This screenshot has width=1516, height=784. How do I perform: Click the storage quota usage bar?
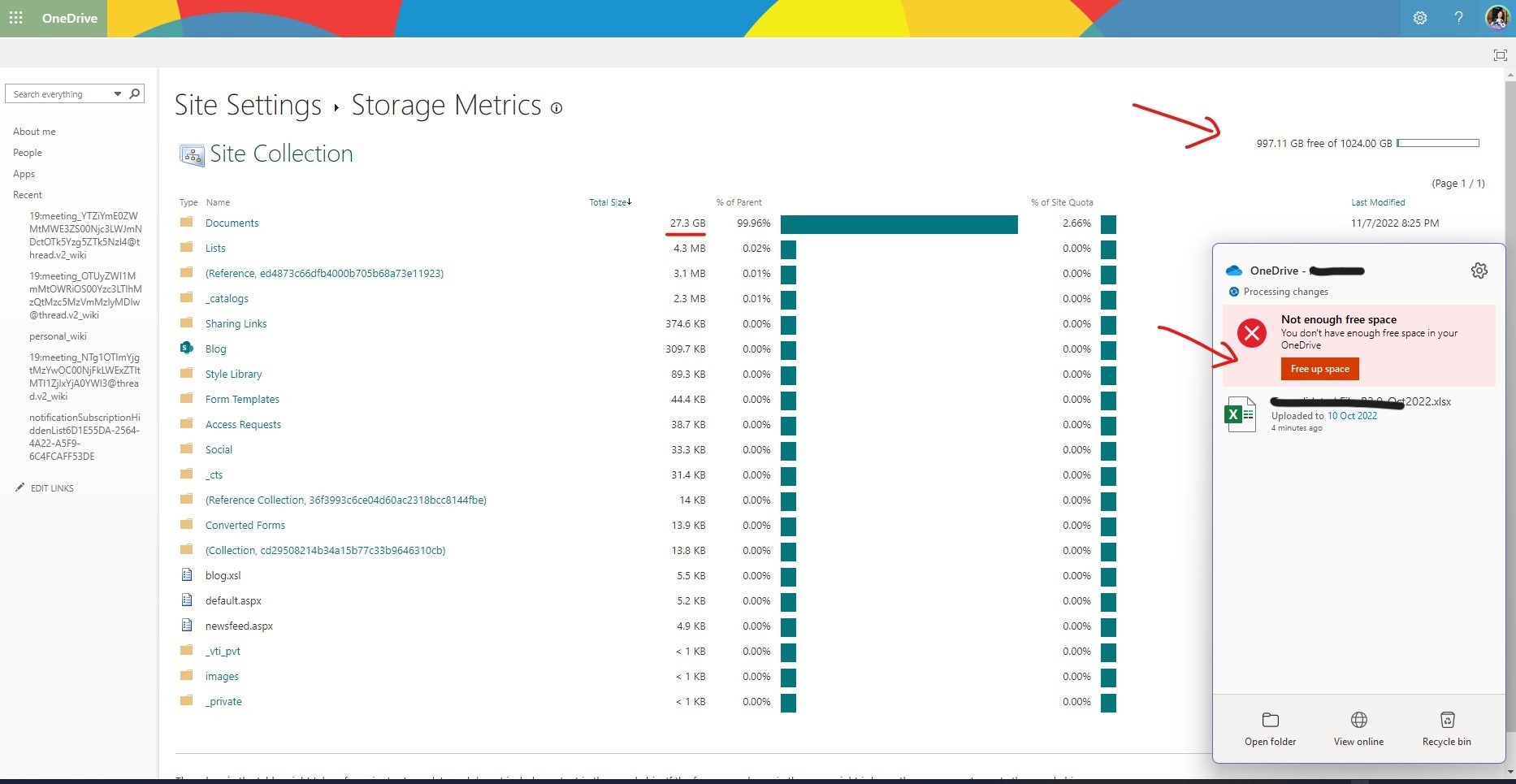tap(1438, 143)
